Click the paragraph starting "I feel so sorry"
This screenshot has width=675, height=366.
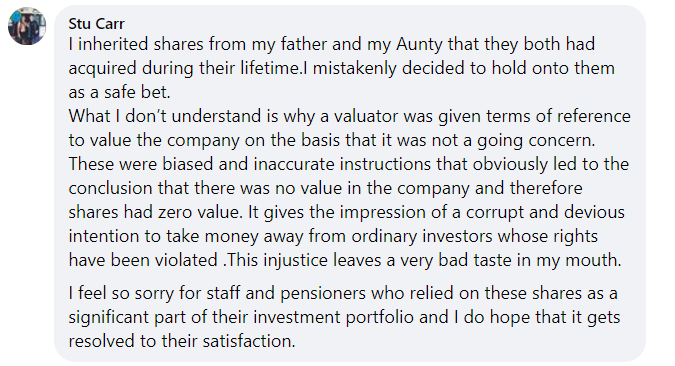tap(344, 317)
